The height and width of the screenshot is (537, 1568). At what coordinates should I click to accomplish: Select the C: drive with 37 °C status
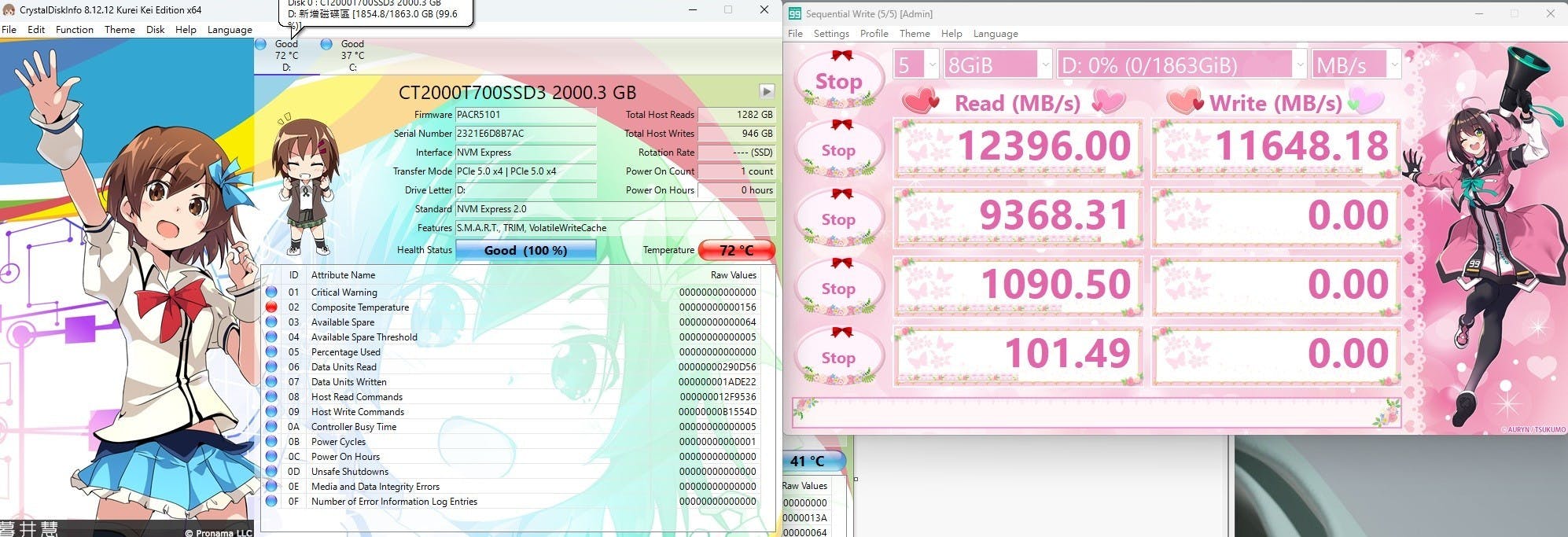352,55
